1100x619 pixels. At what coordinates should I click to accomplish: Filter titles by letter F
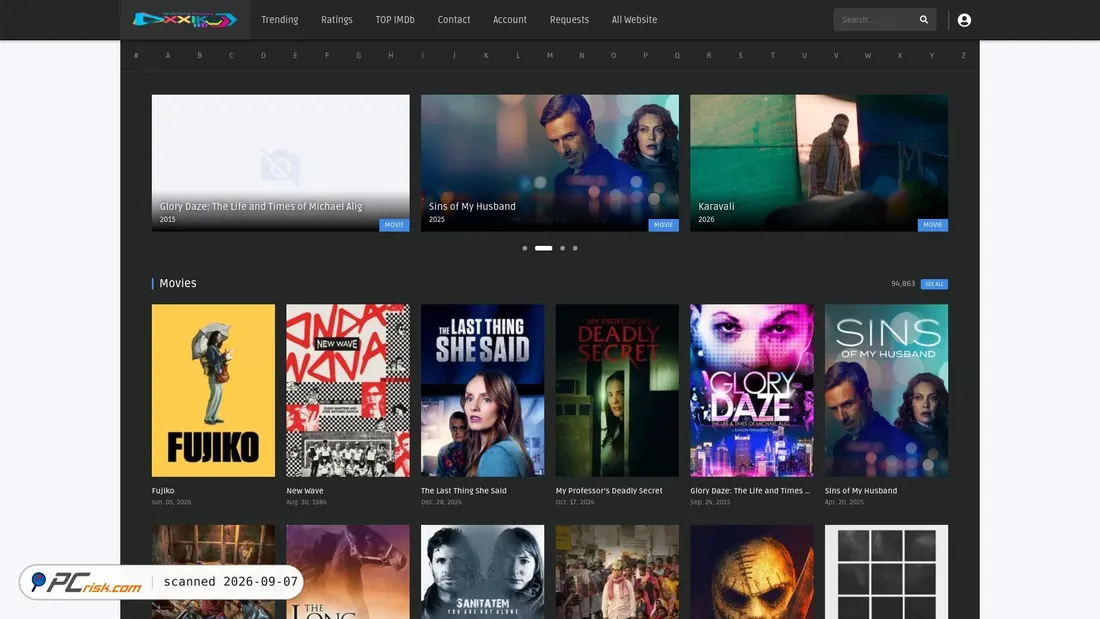(x=327, y=55)
